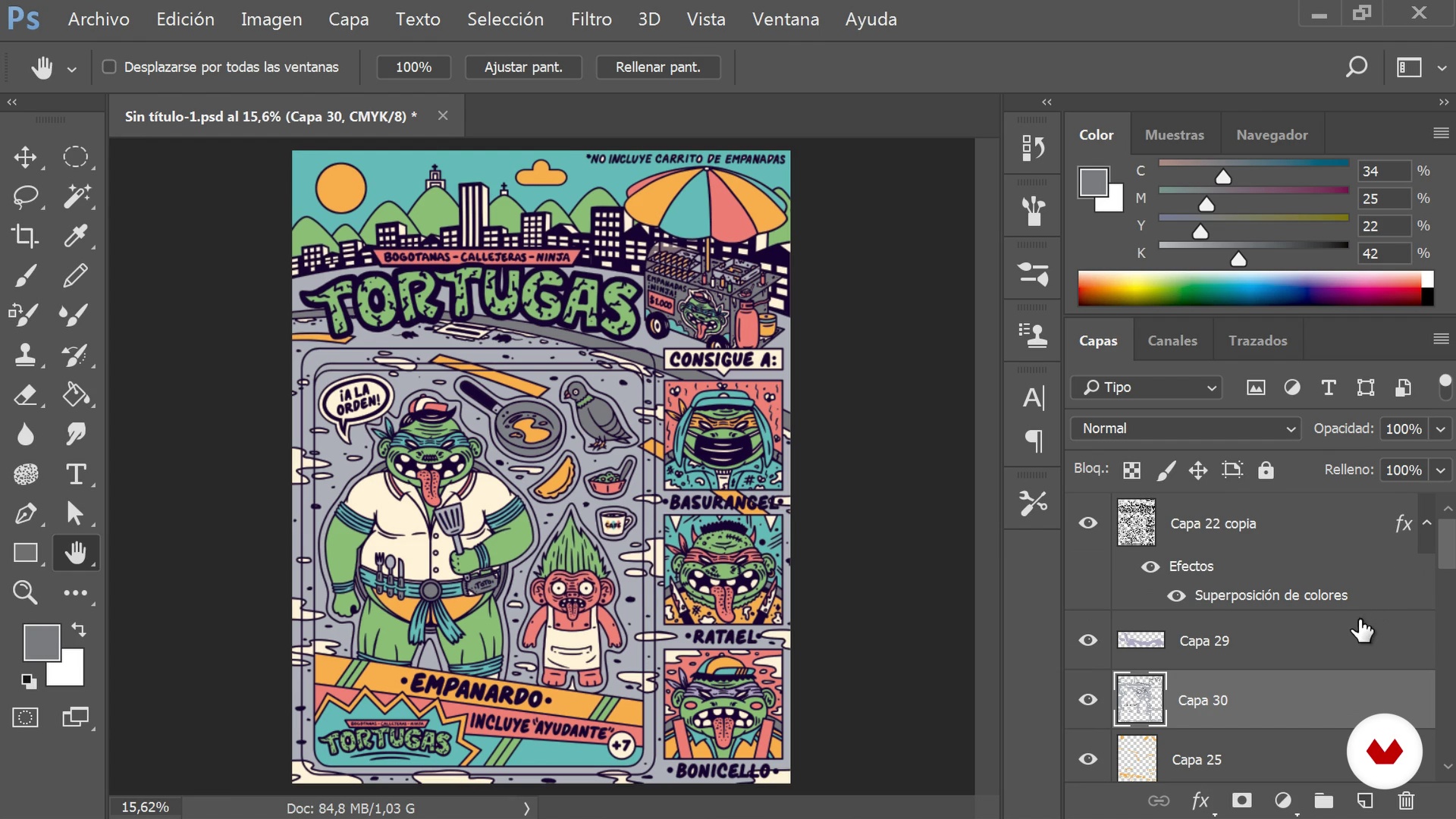Image resolution: width=1456 pixels, height=819 pixels.
Task: Select the Clone Stamp tool
Action: click(25, 355)
